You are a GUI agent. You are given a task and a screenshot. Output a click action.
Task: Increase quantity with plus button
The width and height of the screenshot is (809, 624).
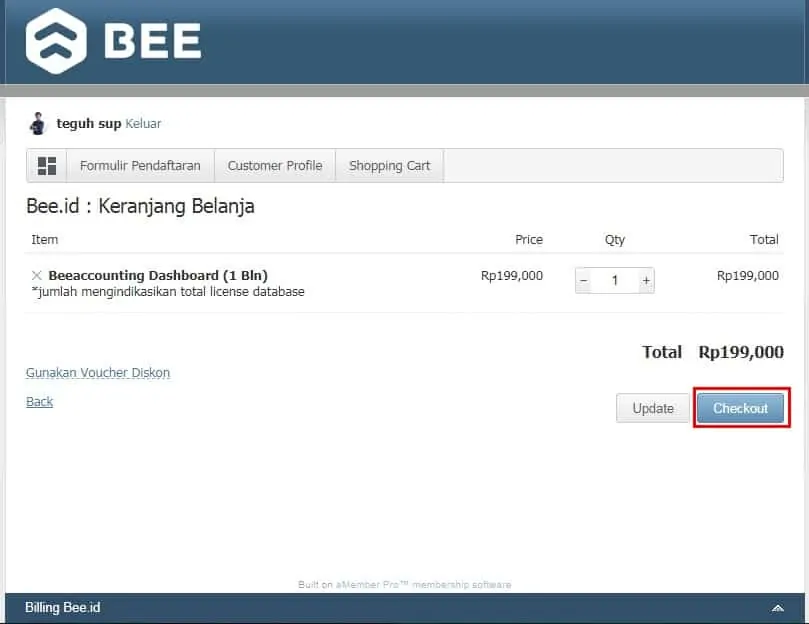(646, 280)
